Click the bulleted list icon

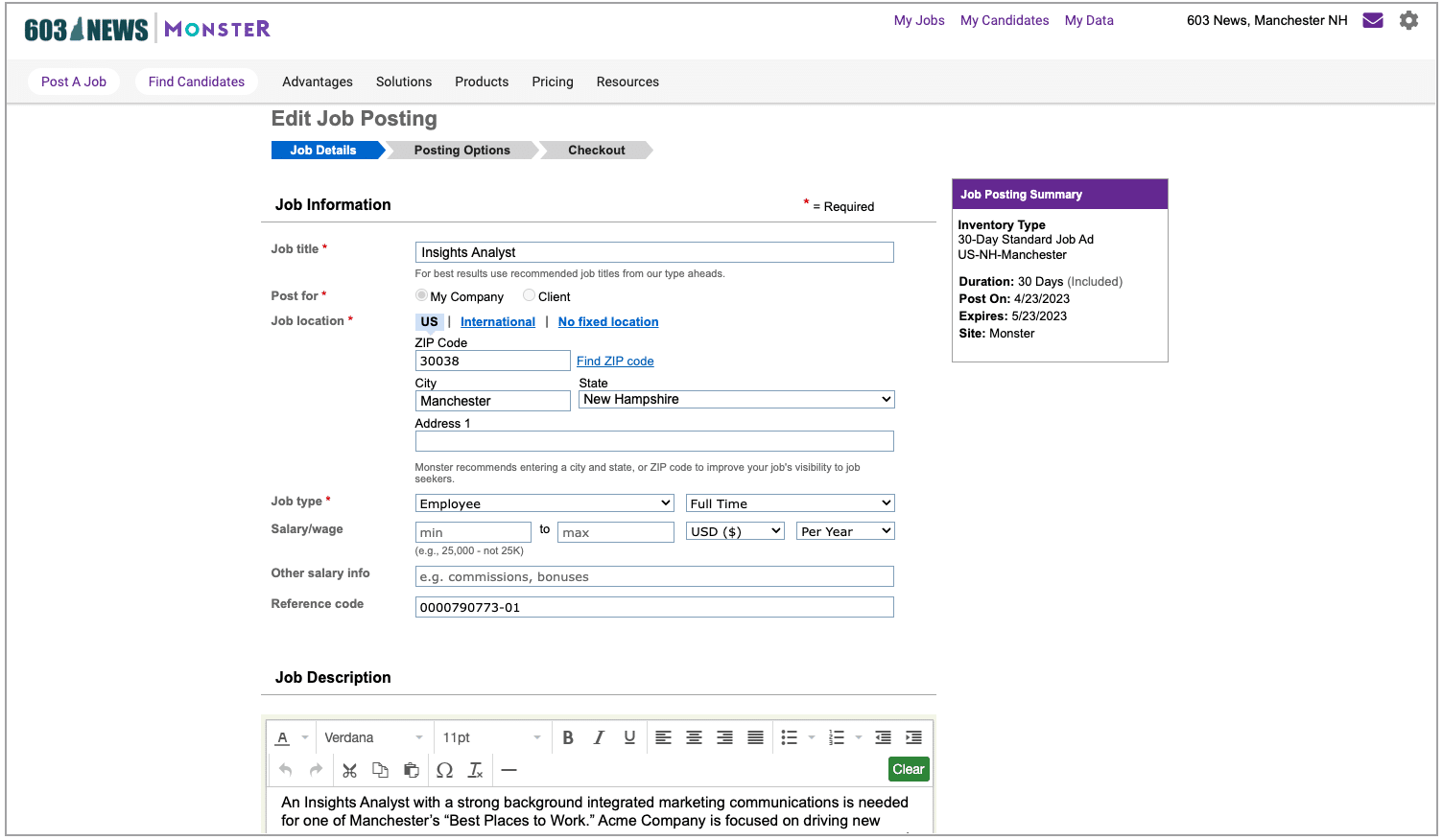coord(789,737)
